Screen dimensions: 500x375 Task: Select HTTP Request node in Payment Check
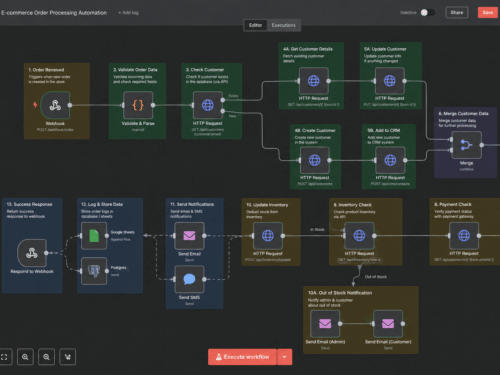[x=464, y=236]
